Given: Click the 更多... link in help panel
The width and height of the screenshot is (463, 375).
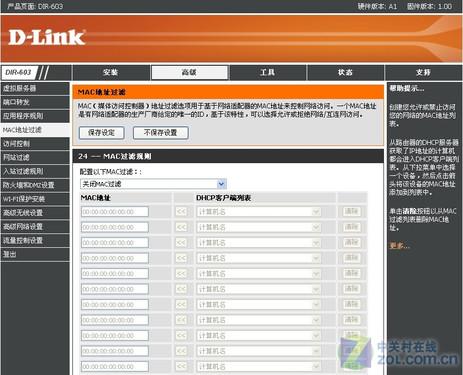Looking at the screenshot, I should click(x=399, y=246).
